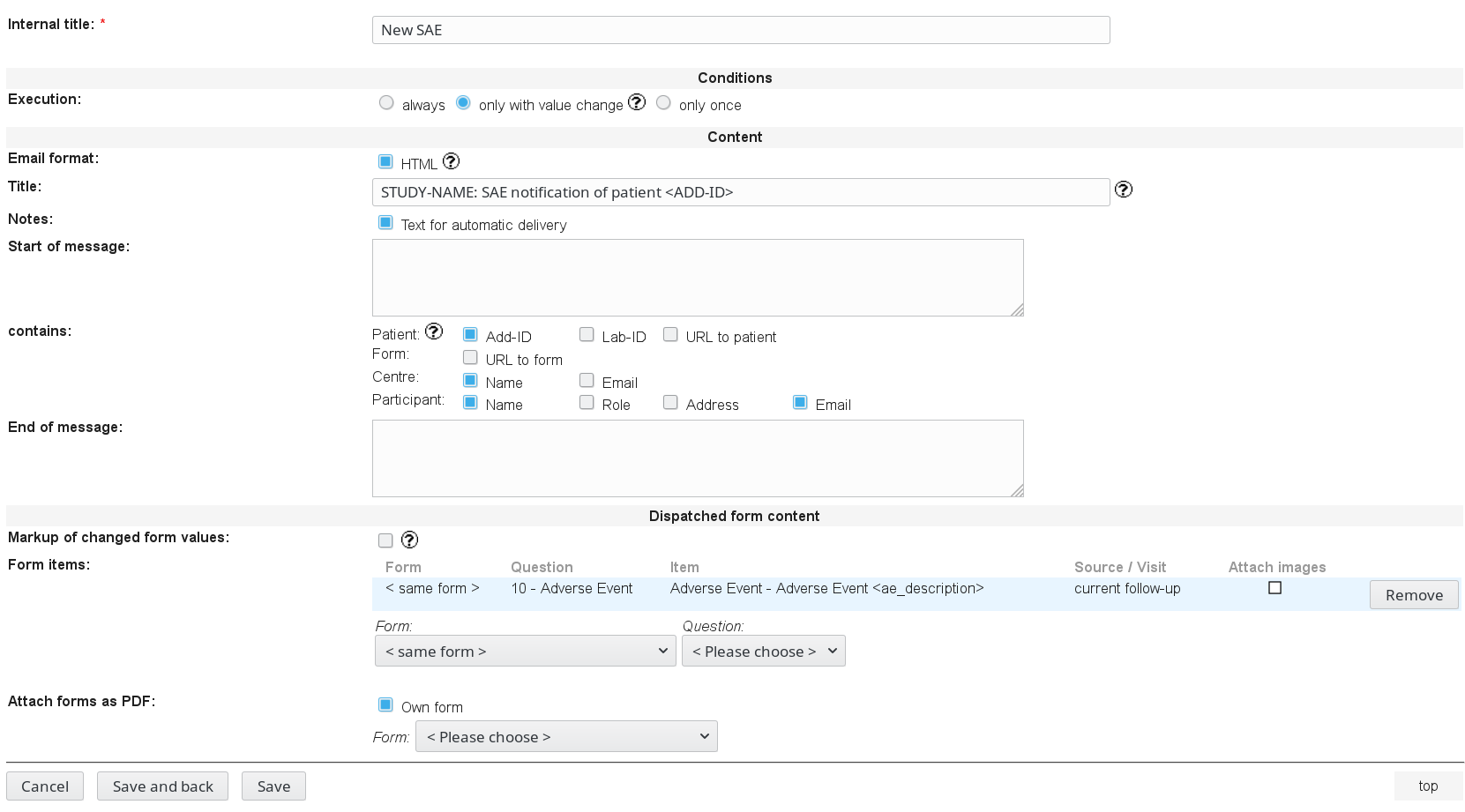Click the '< same form >' table cell
1465x812 pixels.
[432, 588]
